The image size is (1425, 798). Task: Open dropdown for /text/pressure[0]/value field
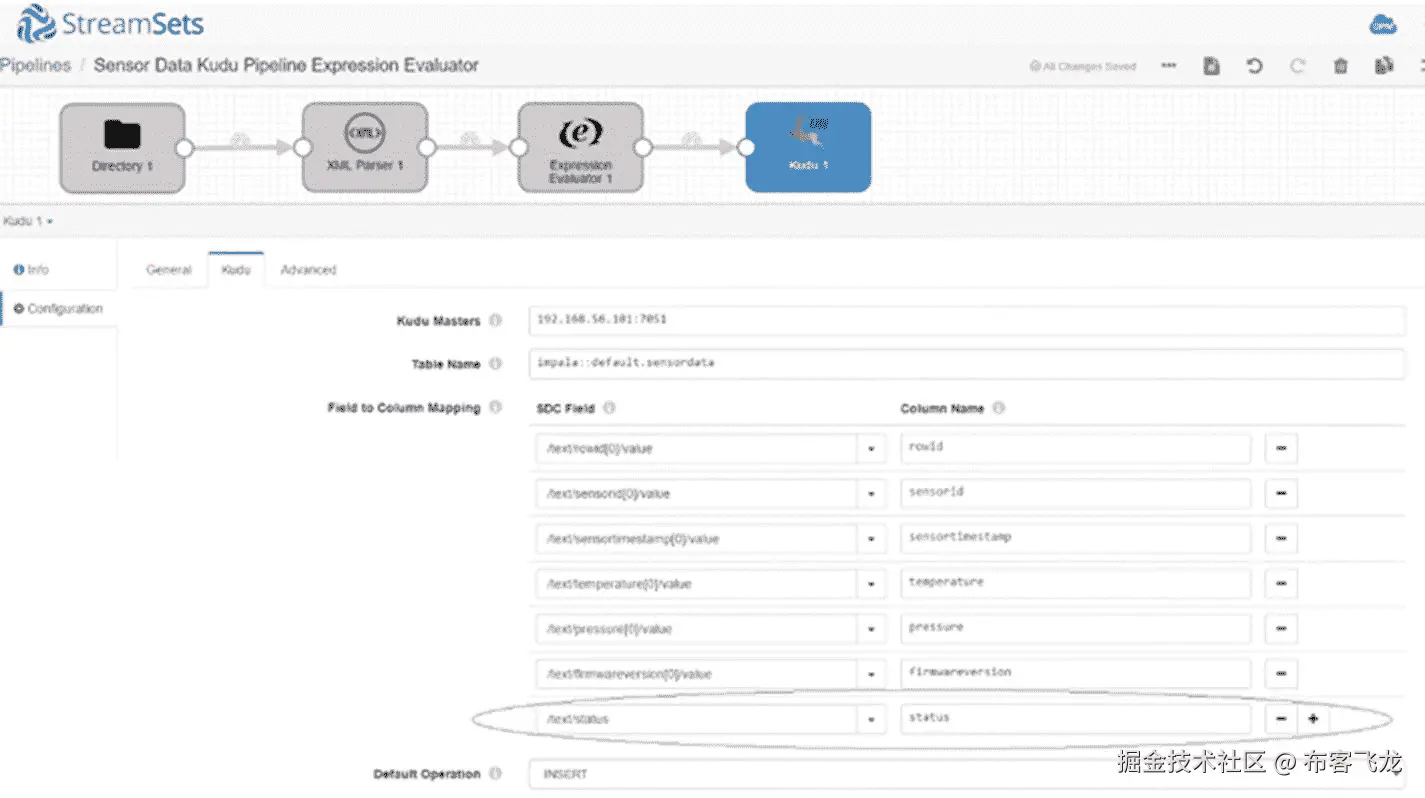pyautogui.click(x=871, y=628)
